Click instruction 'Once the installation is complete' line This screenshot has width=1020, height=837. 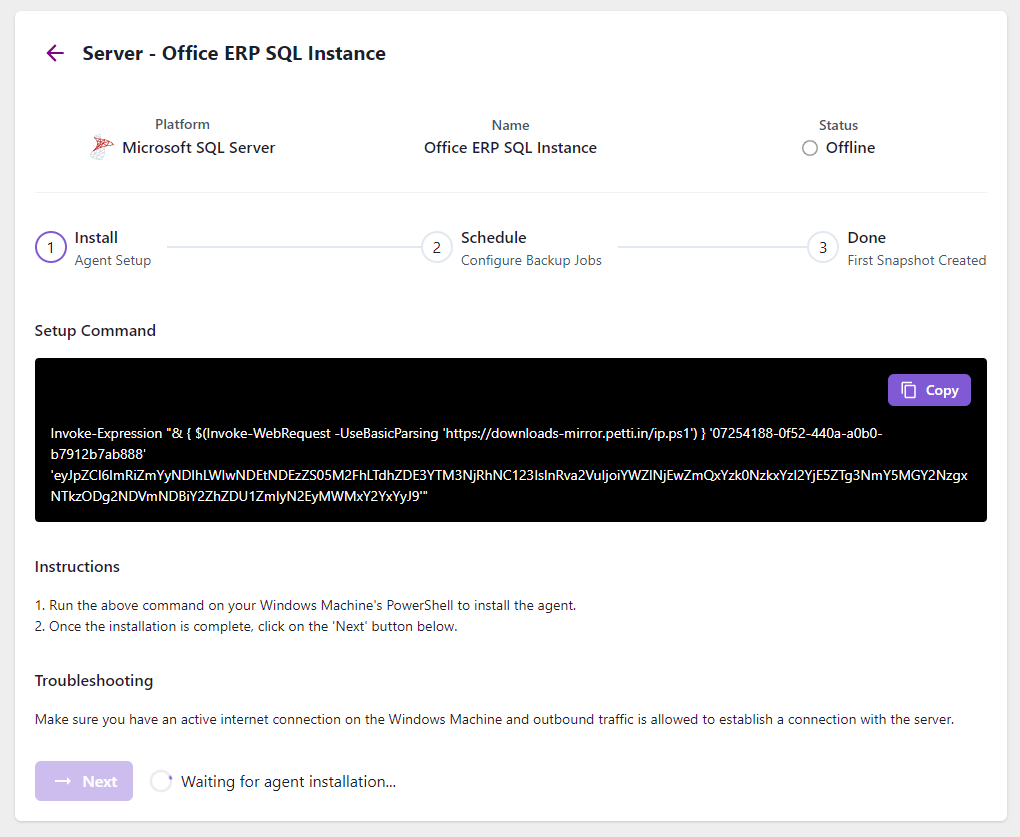(x=247, y=626)
